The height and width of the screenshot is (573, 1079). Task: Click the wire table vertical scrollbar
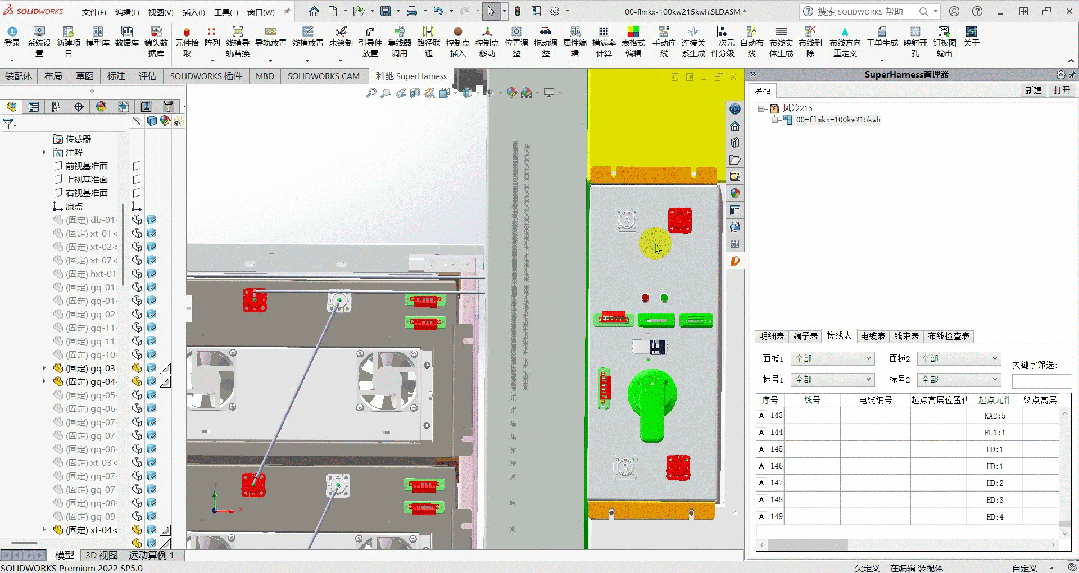pos(1066,471)
